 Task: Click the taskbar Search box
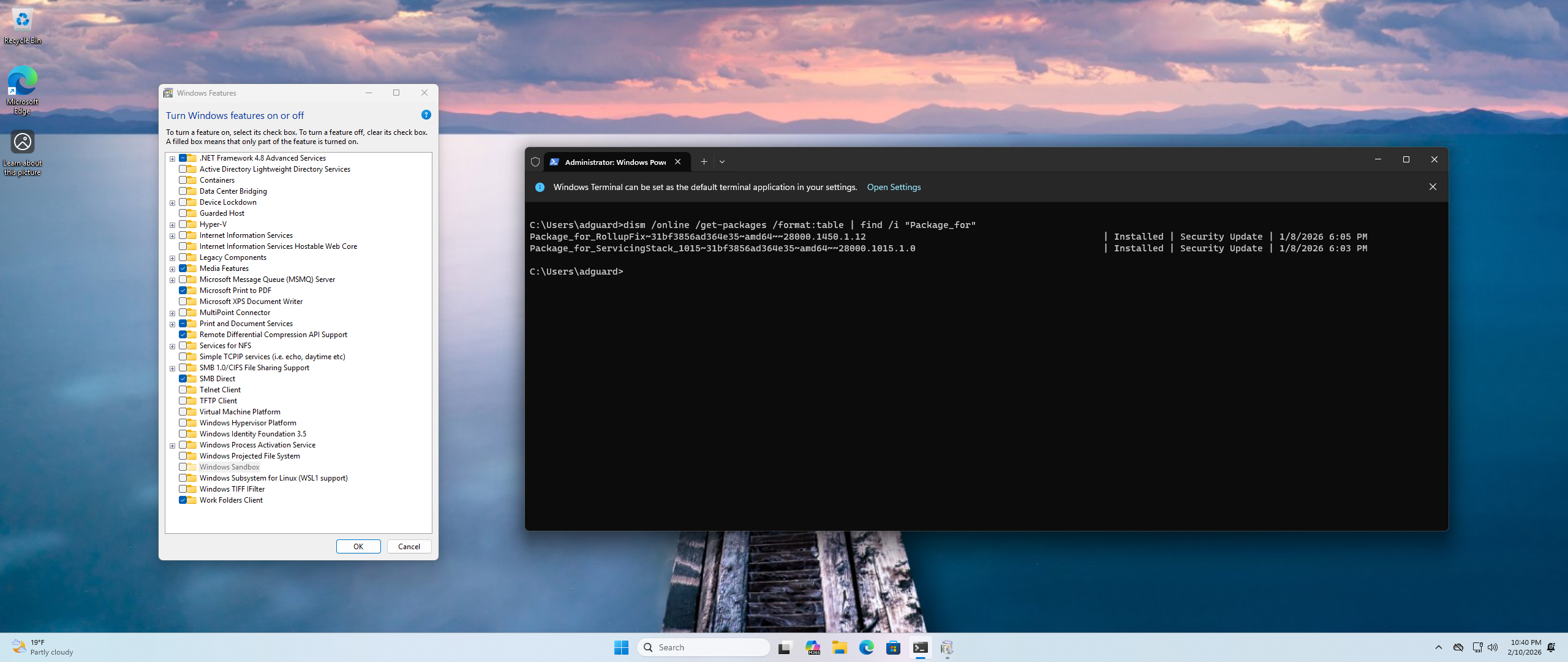(x=704, y=647)
